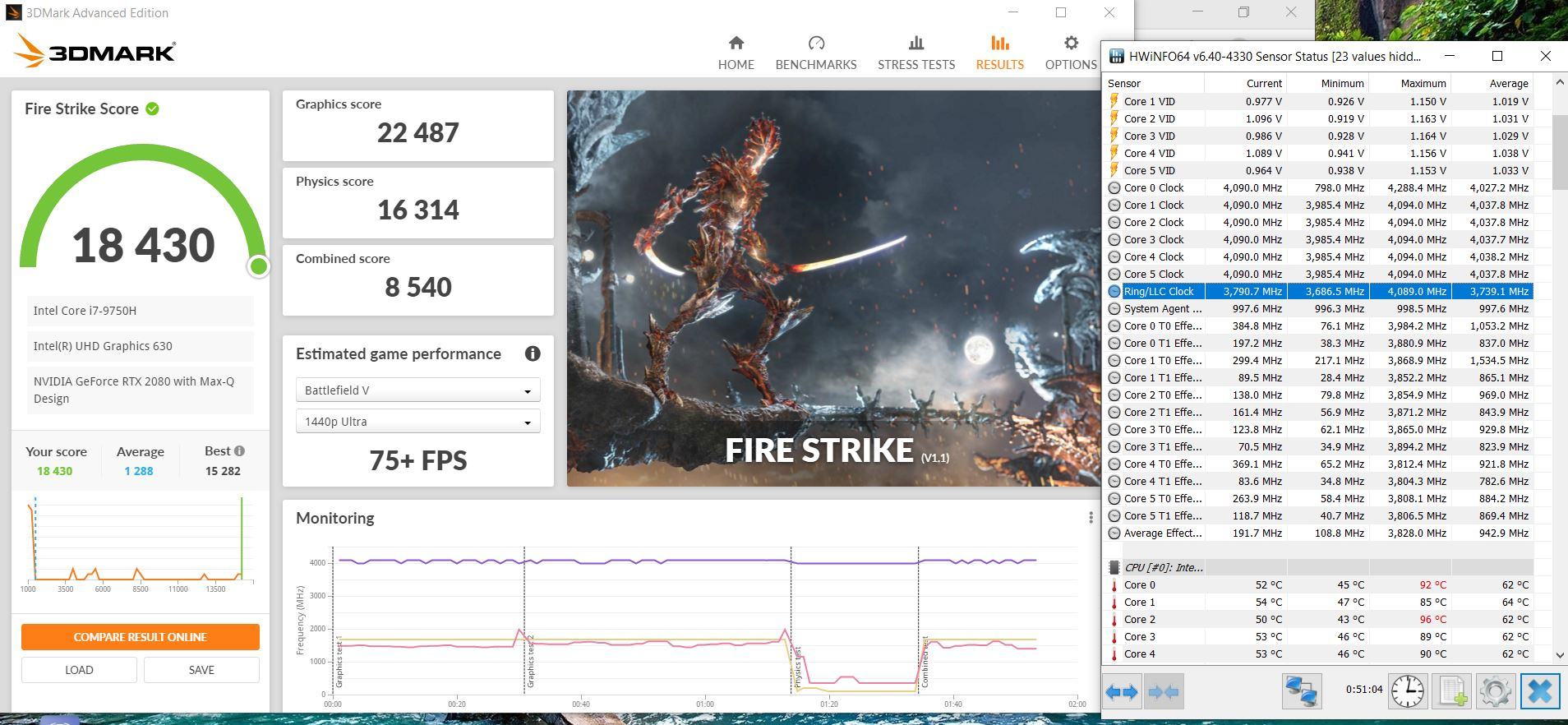Click the Sensor column header in HWiNFO
Image resolution: width=1568 pixels, height=725 pixels.
click(x=1154, y=83)
